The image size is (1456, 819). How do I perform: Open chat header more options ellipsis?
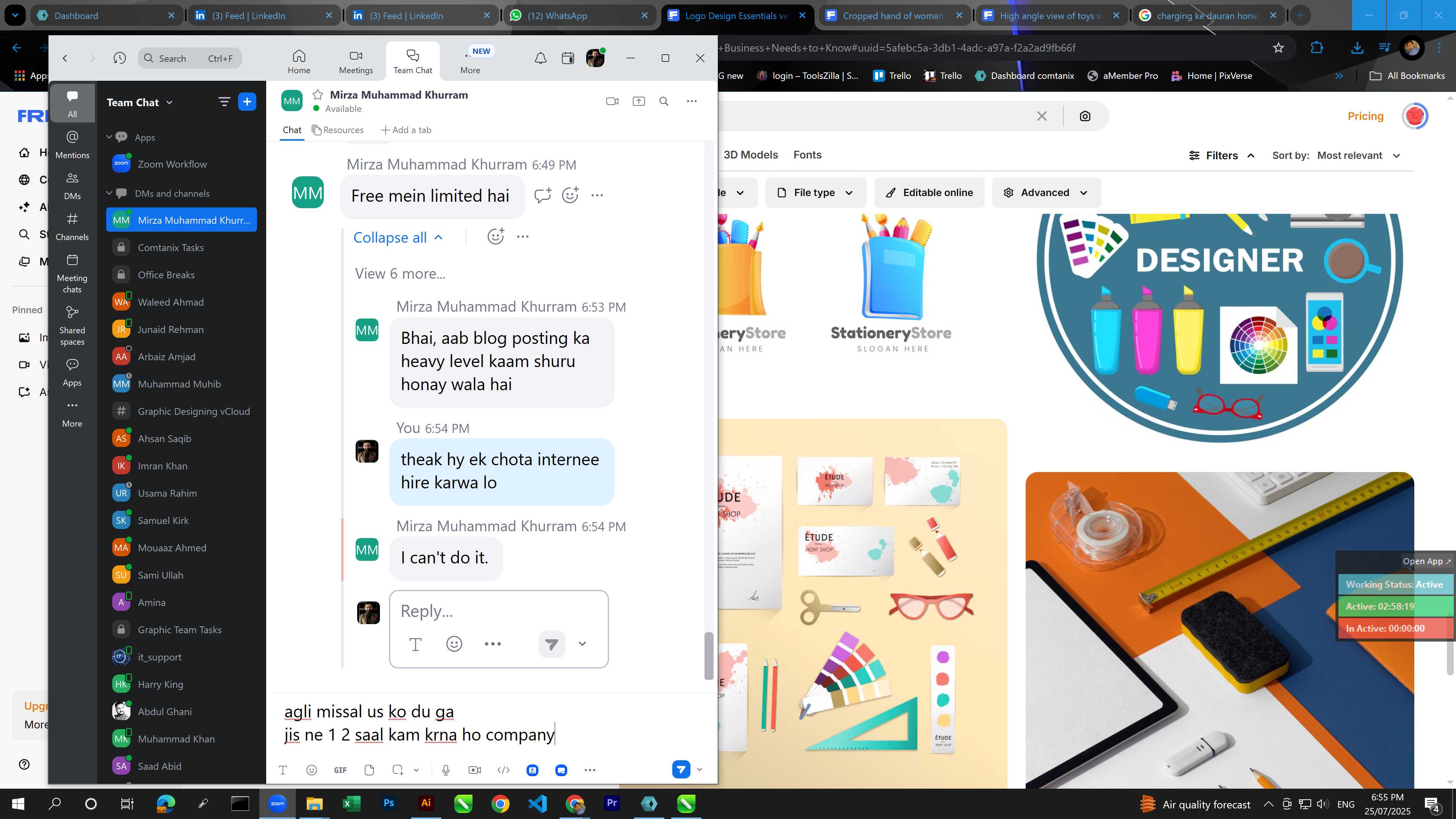click(x=692, y=101)
